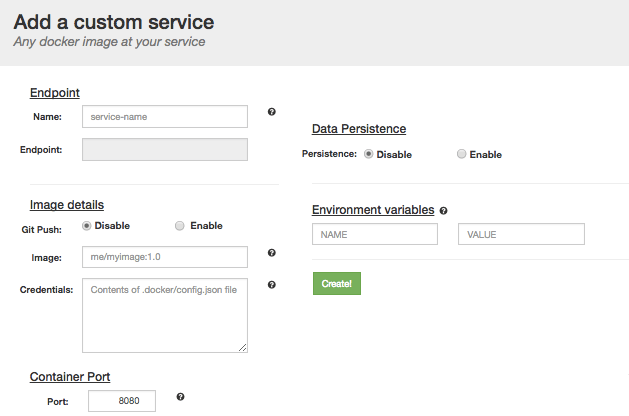The height and width of the screenshot is (416, 629).
Task: Click the Image: label
Action: click(47, 258)
